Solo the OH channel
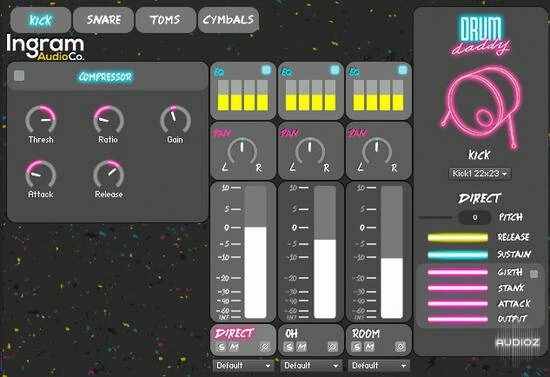The width and height of the screenshot is (550, 377). 289,347
